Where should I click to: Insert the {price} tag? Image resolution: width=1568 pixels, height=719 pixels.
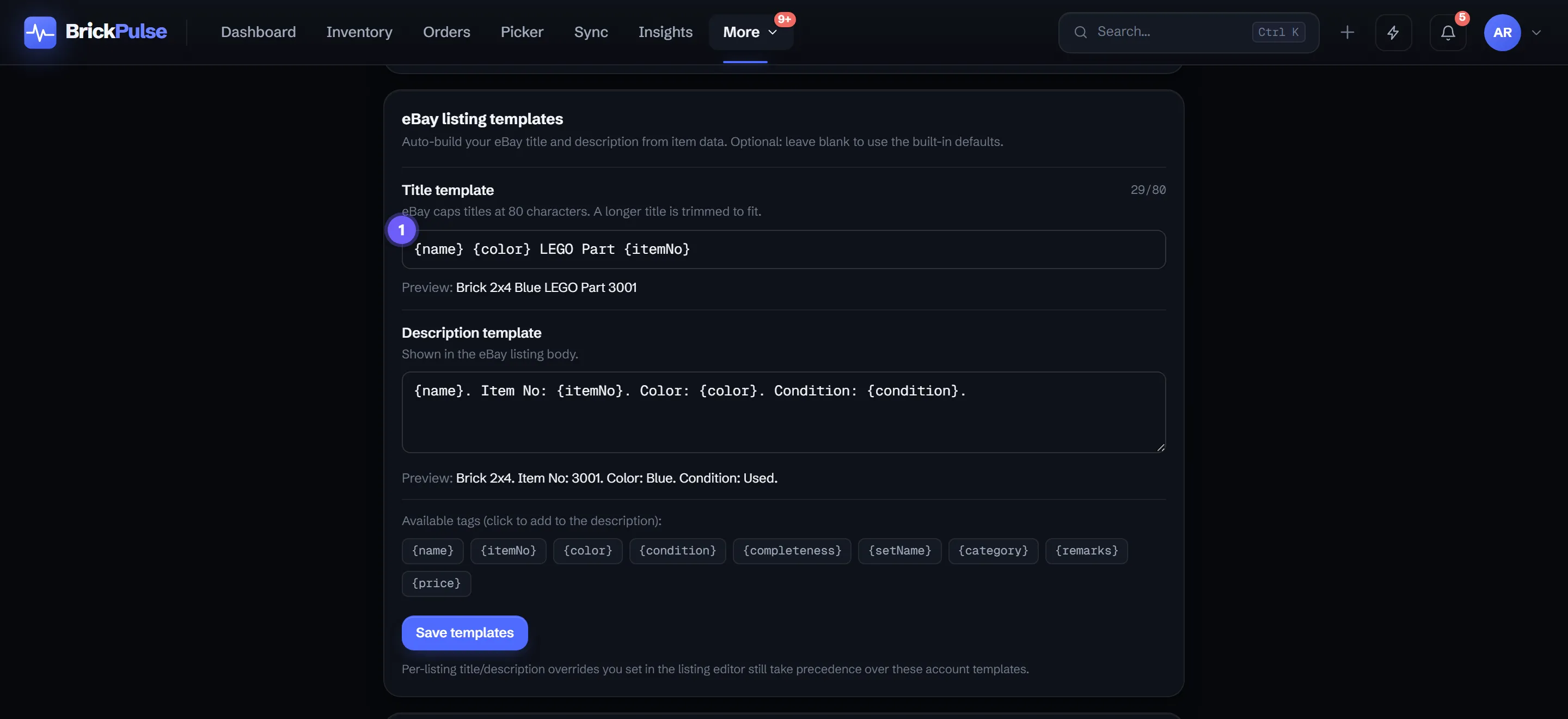pos(437,583)
